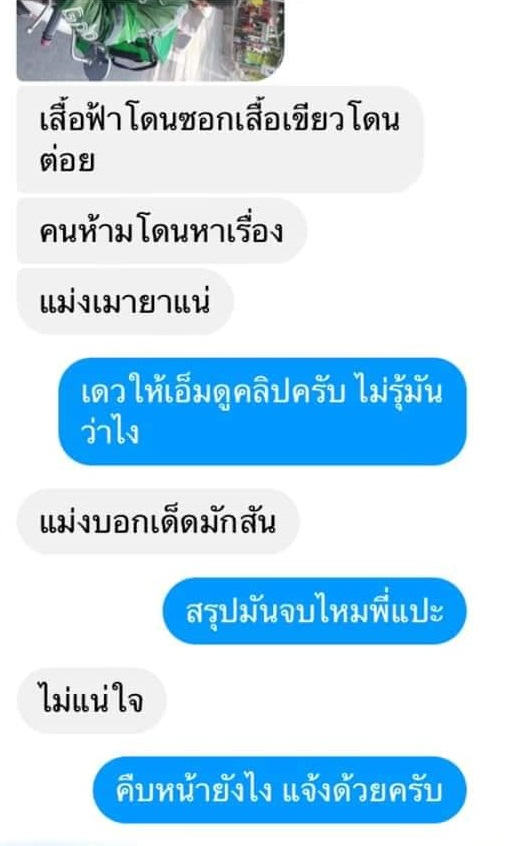This screenshot has width=514, height=846.
Task: Open the shared photo at the top
Action: point(150,40)
